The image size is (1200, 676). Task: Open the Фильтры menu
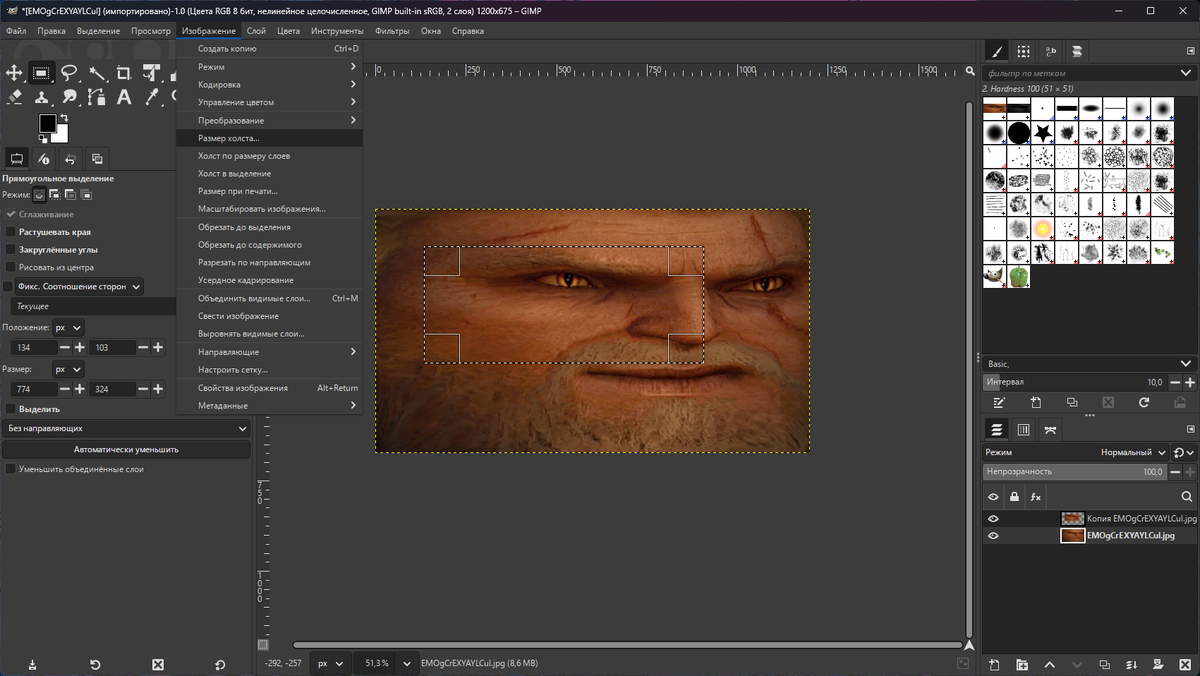392,31
